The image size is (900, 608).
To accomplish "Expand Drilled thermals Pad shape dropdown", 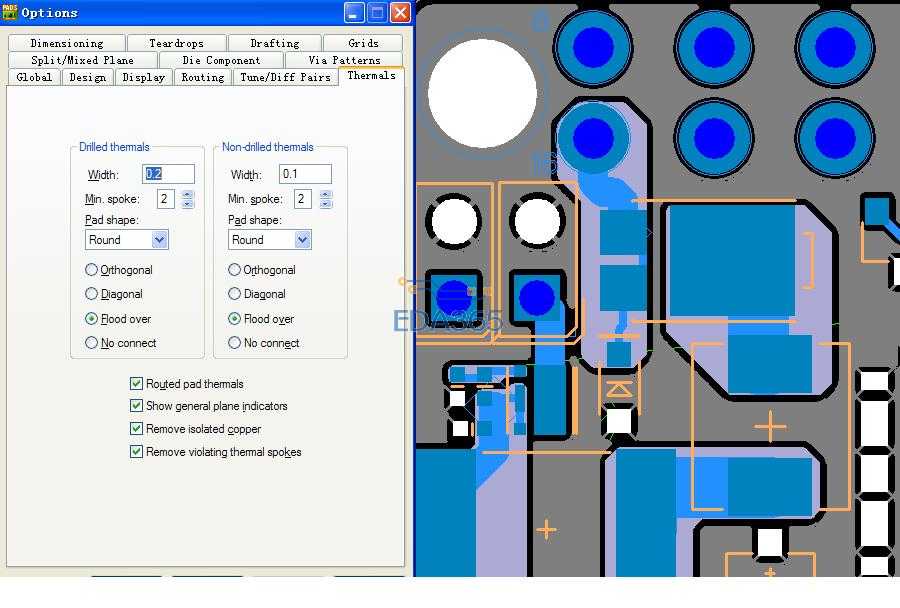I will (160, 240).
